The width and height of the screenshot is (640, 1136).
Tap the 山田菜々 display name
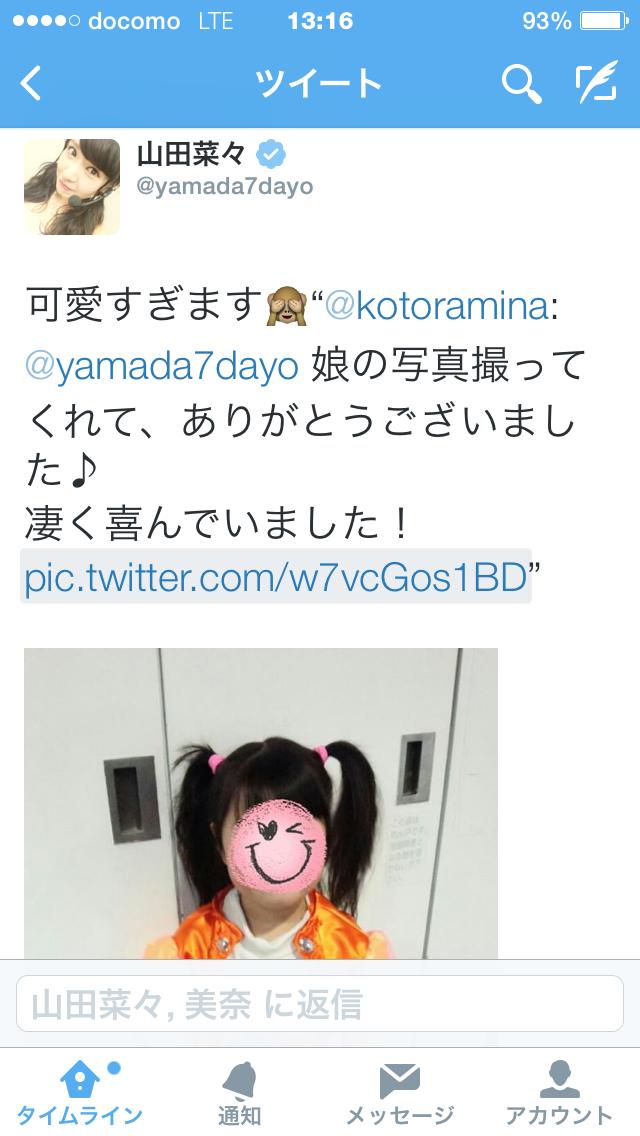point(192,154)
